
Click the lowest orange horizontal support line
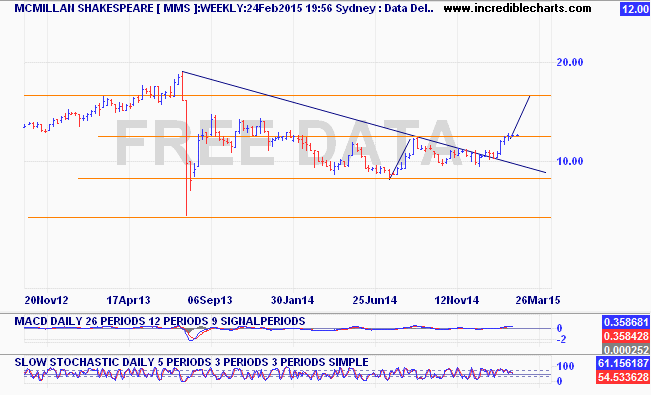click(289, 217)
